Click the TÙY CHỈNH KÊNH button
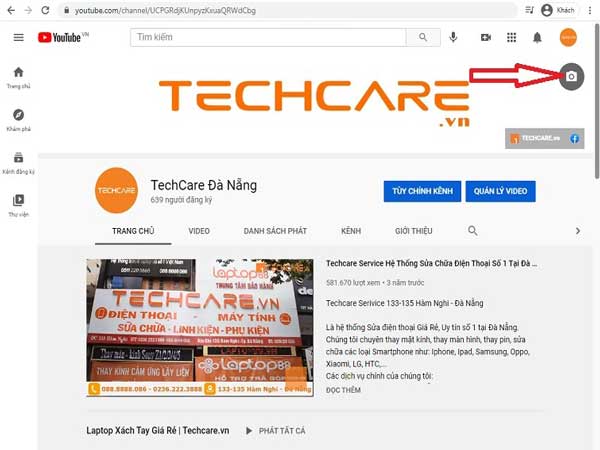 422,191
